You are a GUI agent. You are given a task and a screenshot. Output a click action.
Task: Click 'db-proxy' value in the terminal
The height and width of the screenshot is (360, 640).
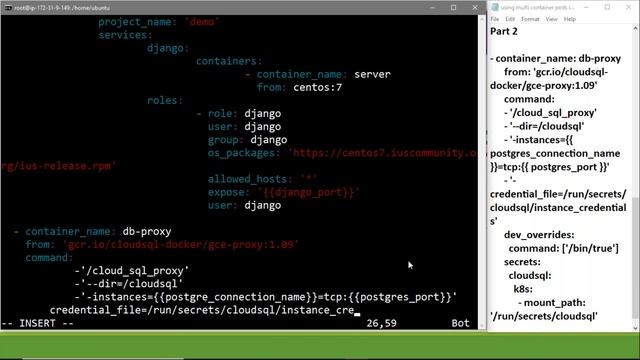(x=147, y=231)
